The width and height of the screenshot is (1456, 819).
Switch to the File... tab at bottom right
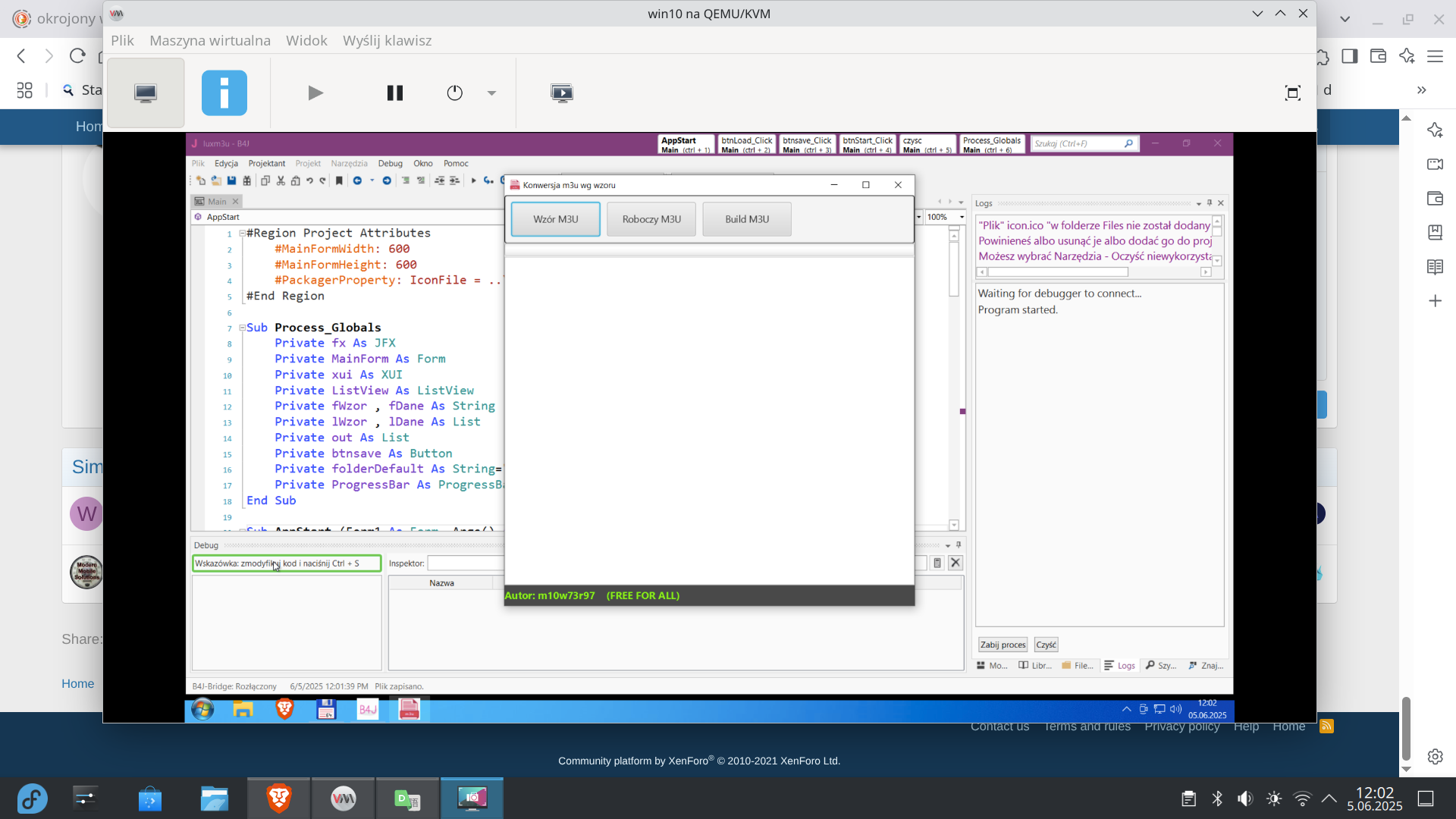point(1078,665)
